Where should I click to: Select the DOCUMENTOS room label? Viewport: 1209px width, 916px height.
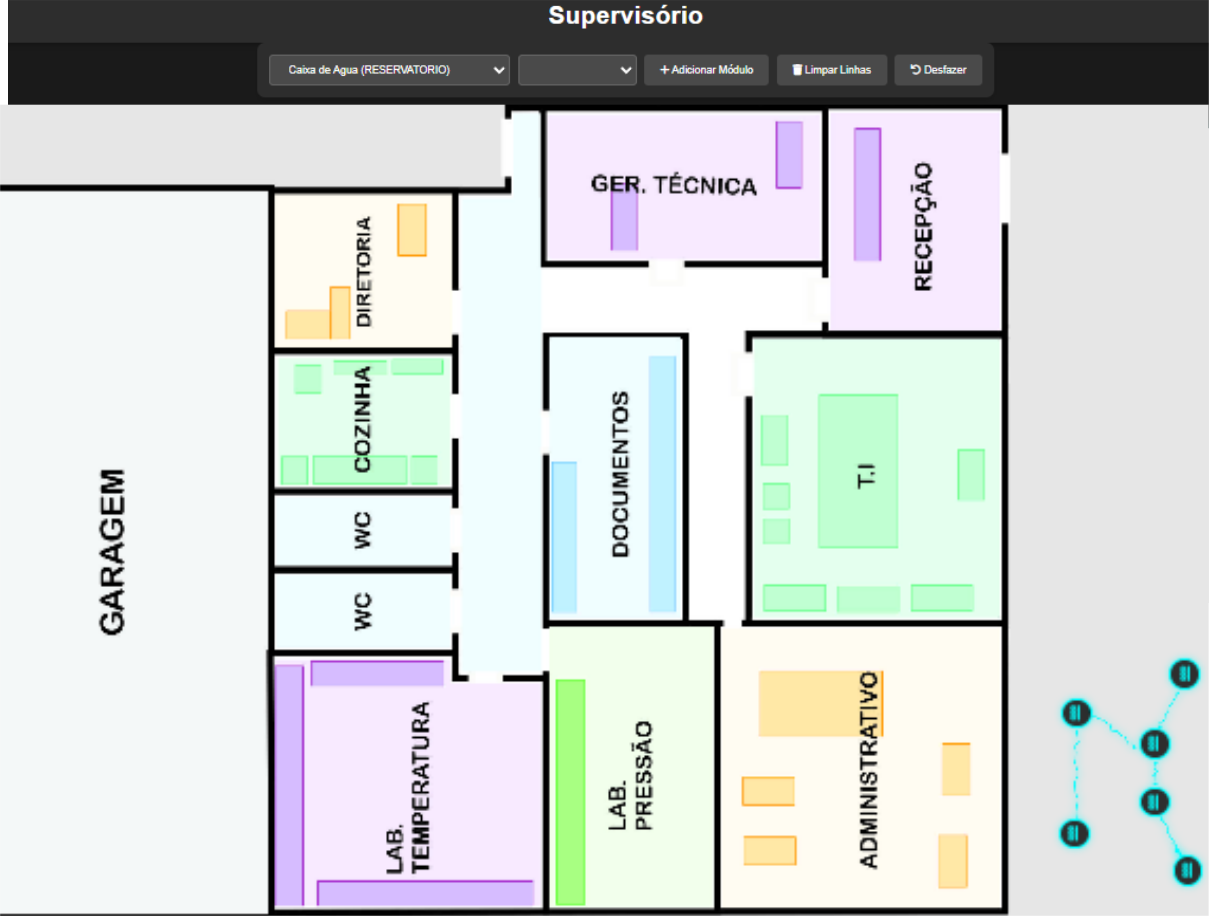click(x=620, y=474)
